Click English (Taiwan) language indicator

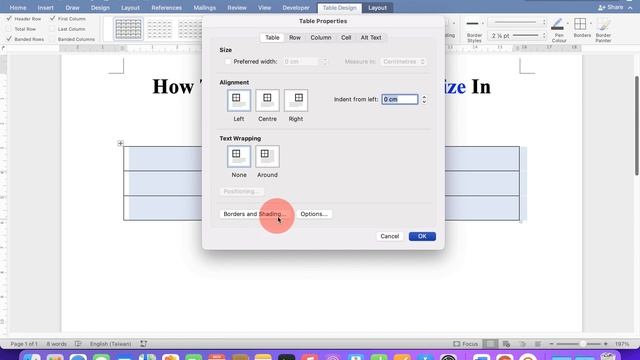click(x=111, y=344)
